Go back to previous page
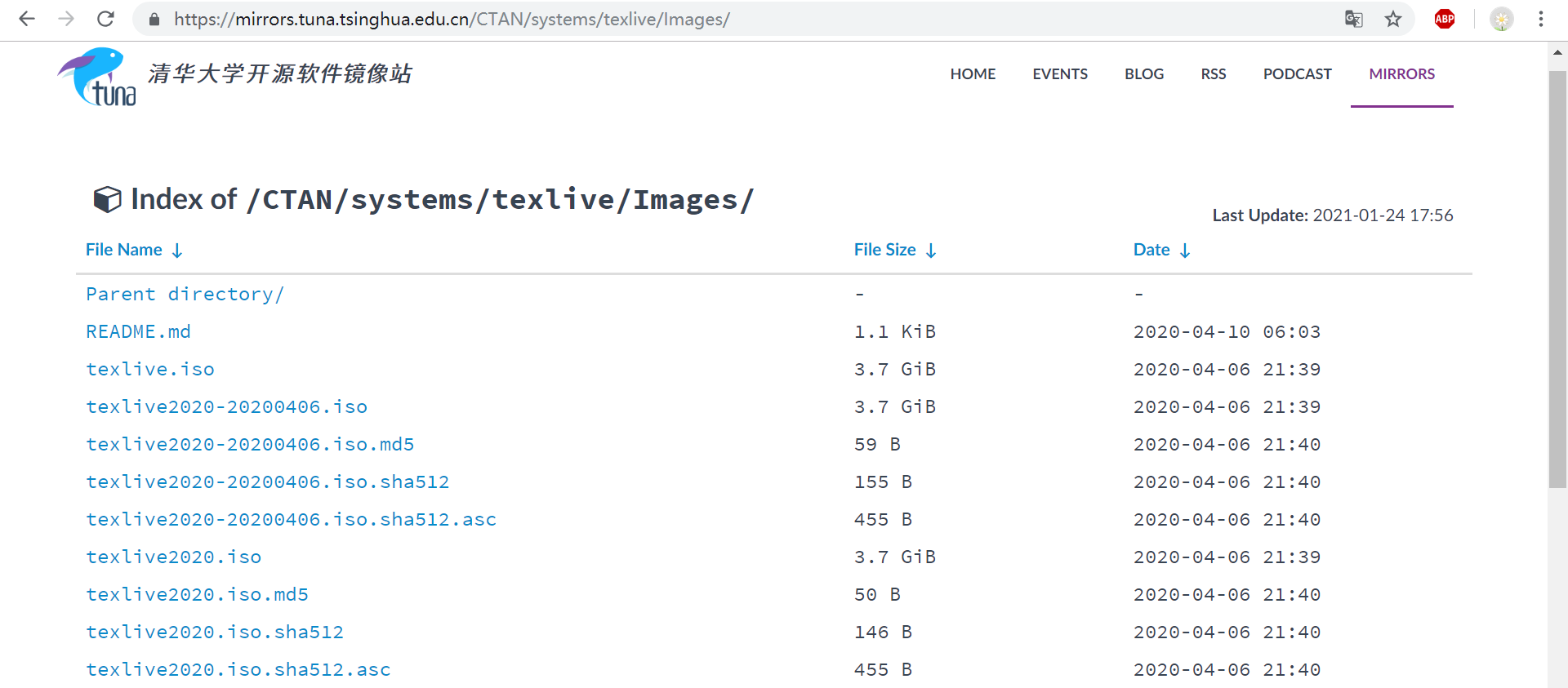 (27, 19)
